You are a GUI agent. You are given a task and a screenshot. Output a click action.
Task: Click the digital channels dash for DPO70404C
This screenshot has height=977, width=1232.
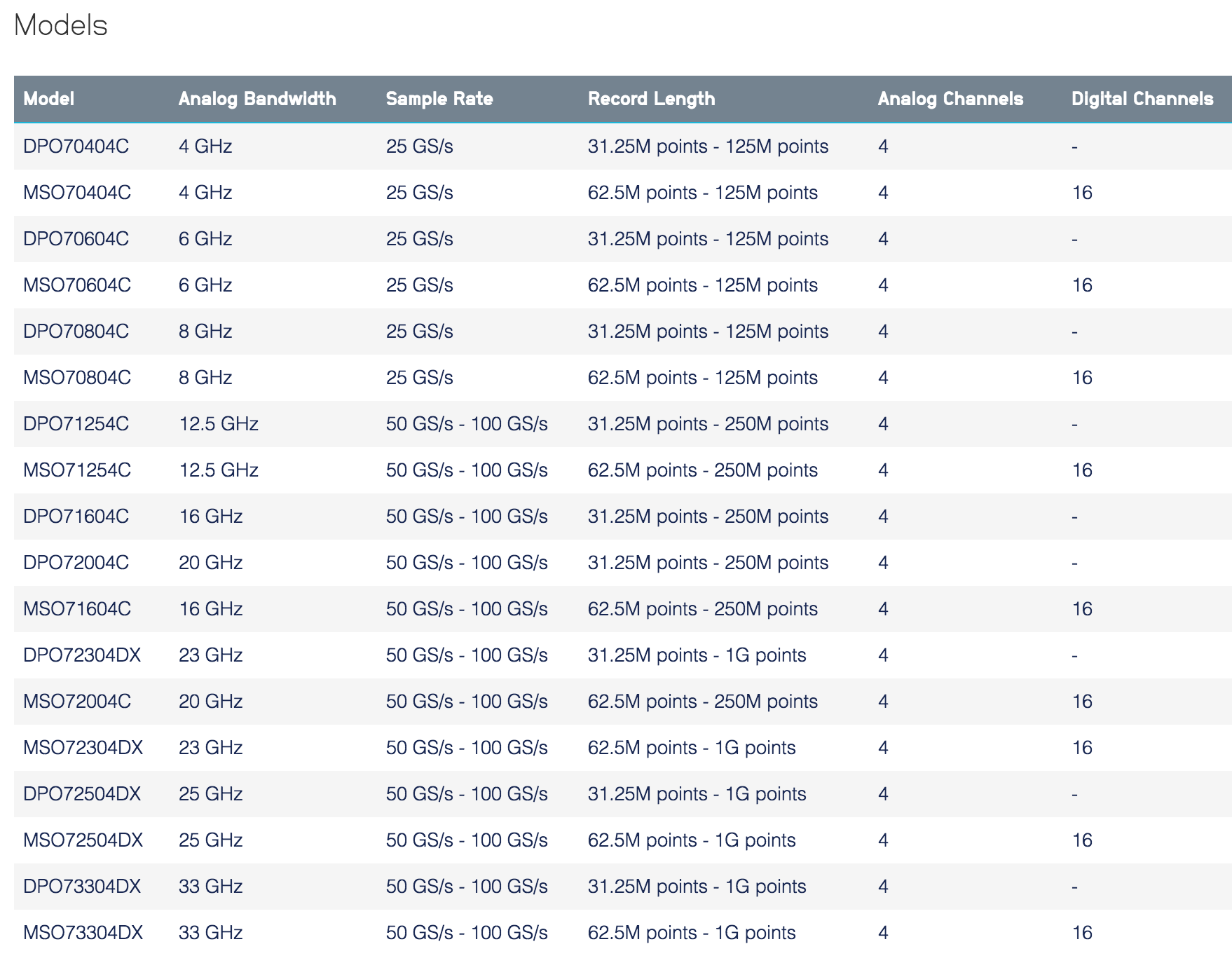point(1075,147)
